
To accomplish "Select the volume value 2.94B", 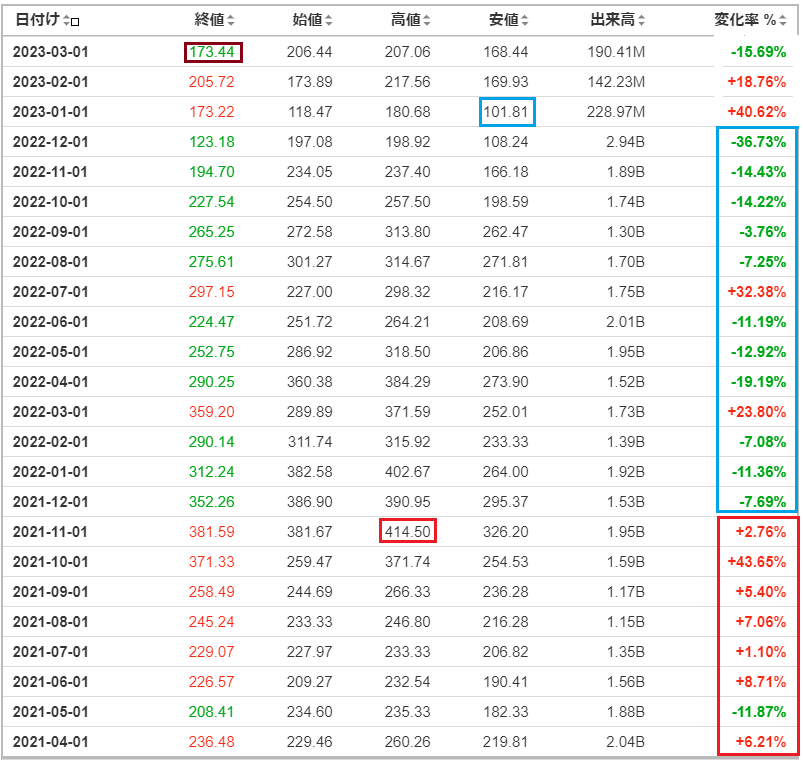I will (x=625, y=142).
